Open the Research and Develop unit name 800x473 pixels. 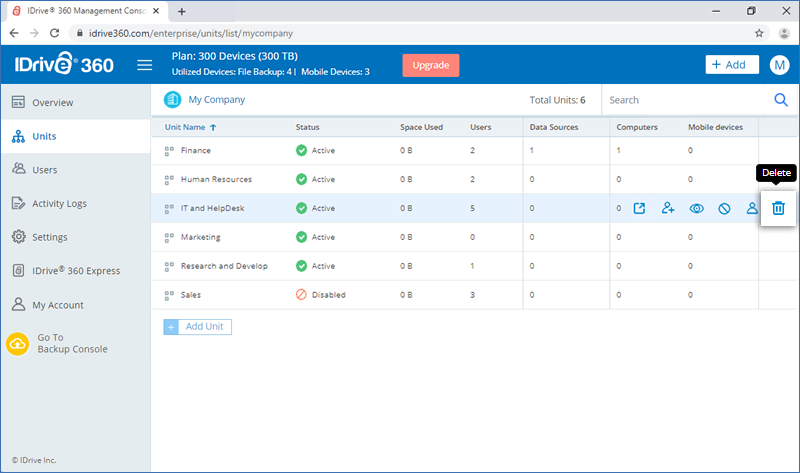point(224,266)
